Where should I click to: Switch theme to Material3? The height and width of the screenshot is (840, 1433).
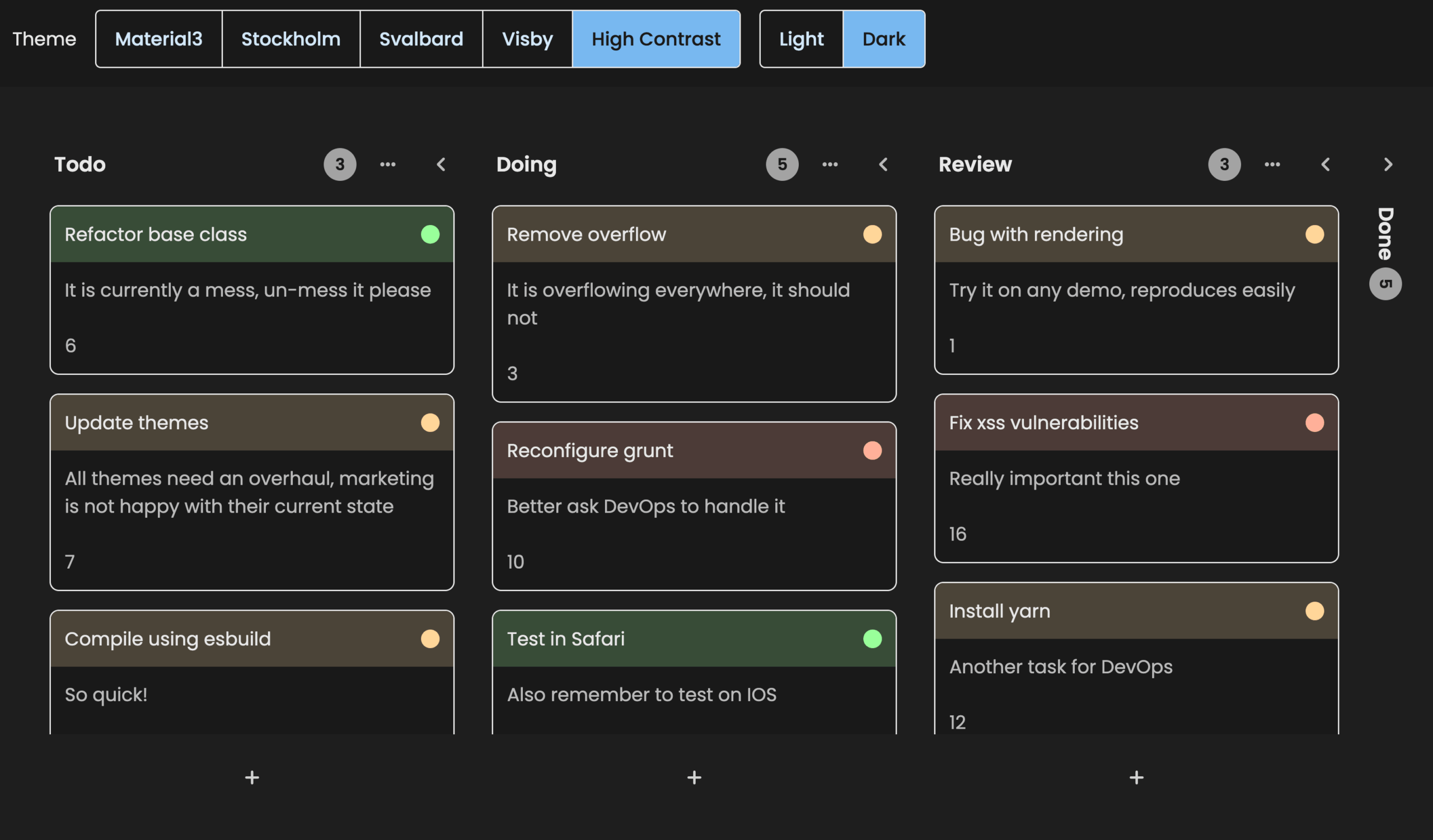point(158,39)
